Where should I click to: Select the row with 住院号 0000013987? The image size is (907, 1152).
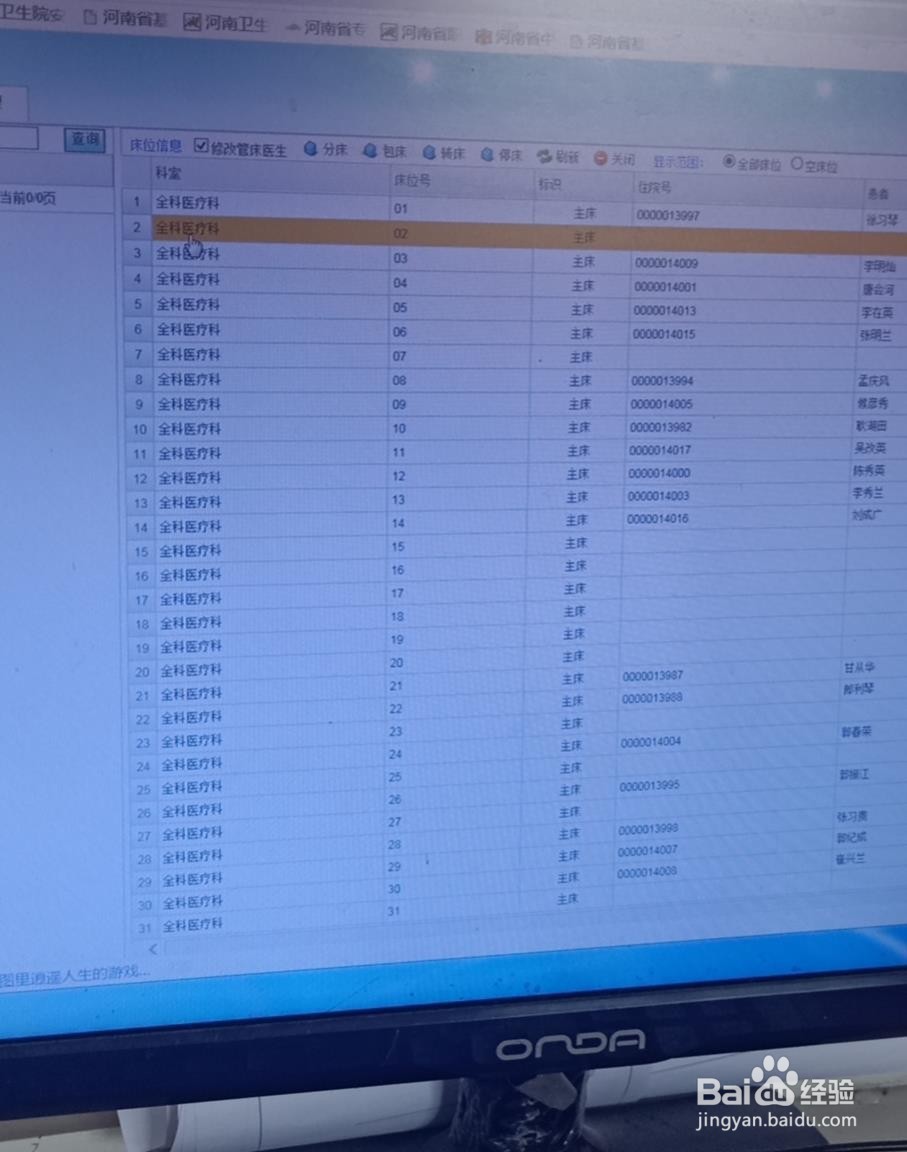[x=514, y=680]
